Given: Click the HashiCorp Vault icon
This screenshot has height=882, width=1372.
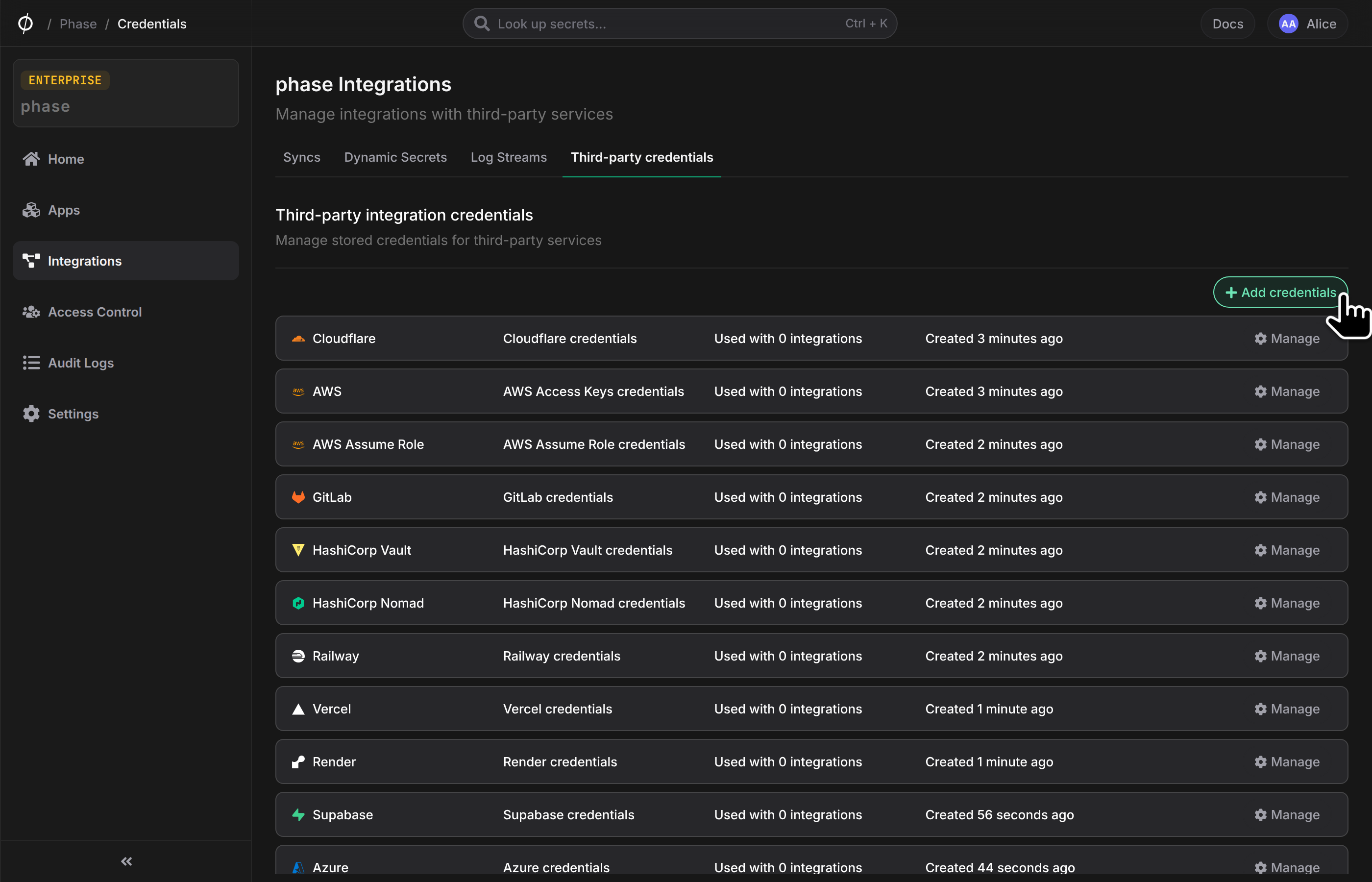Looking at the screenshot, I should [x=298, y=550].
